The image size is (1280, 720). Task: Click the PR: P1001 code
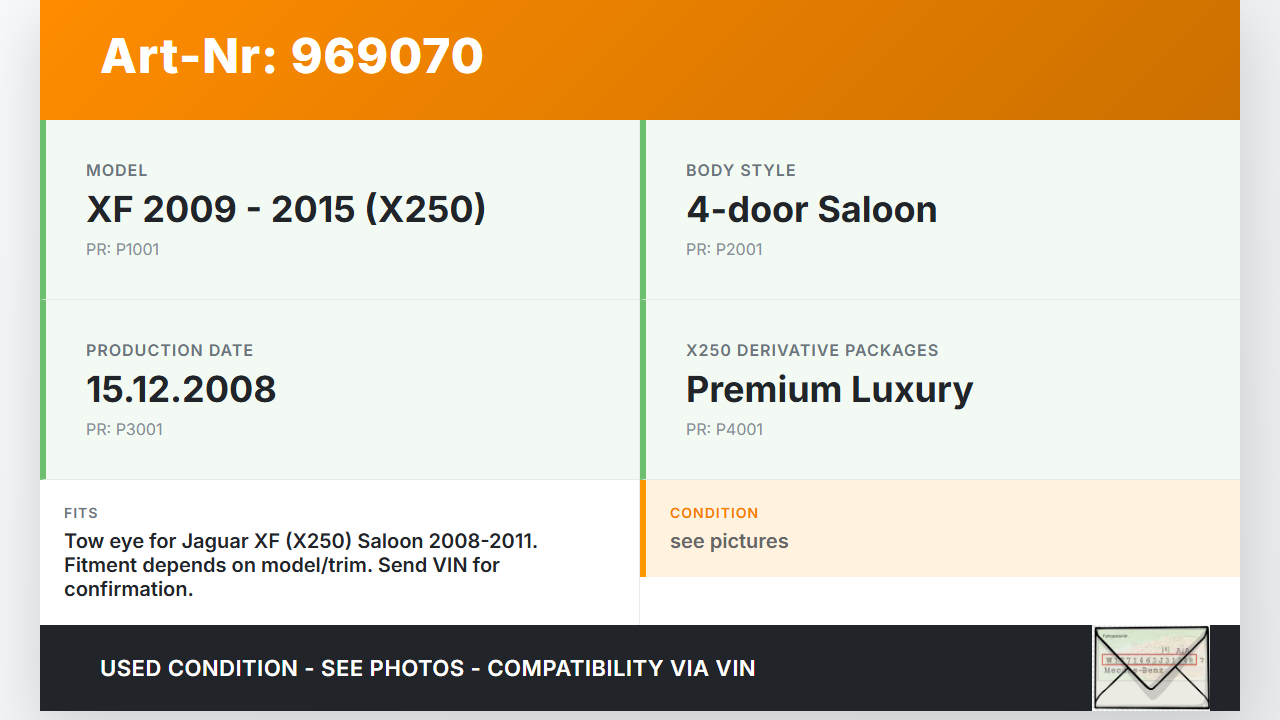pyautogui.click(x=122, y=249)
